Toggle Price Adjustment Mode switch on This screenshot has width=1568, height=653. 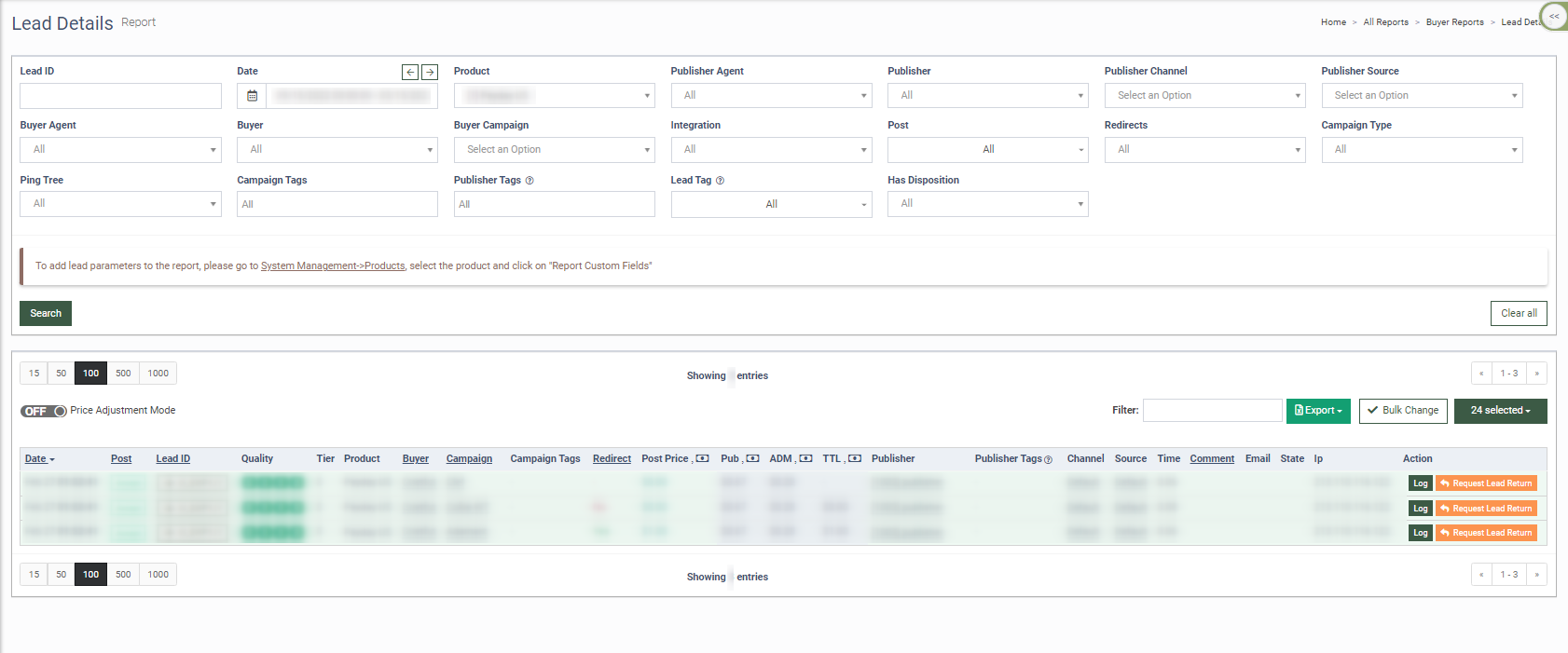click(44, 411)
